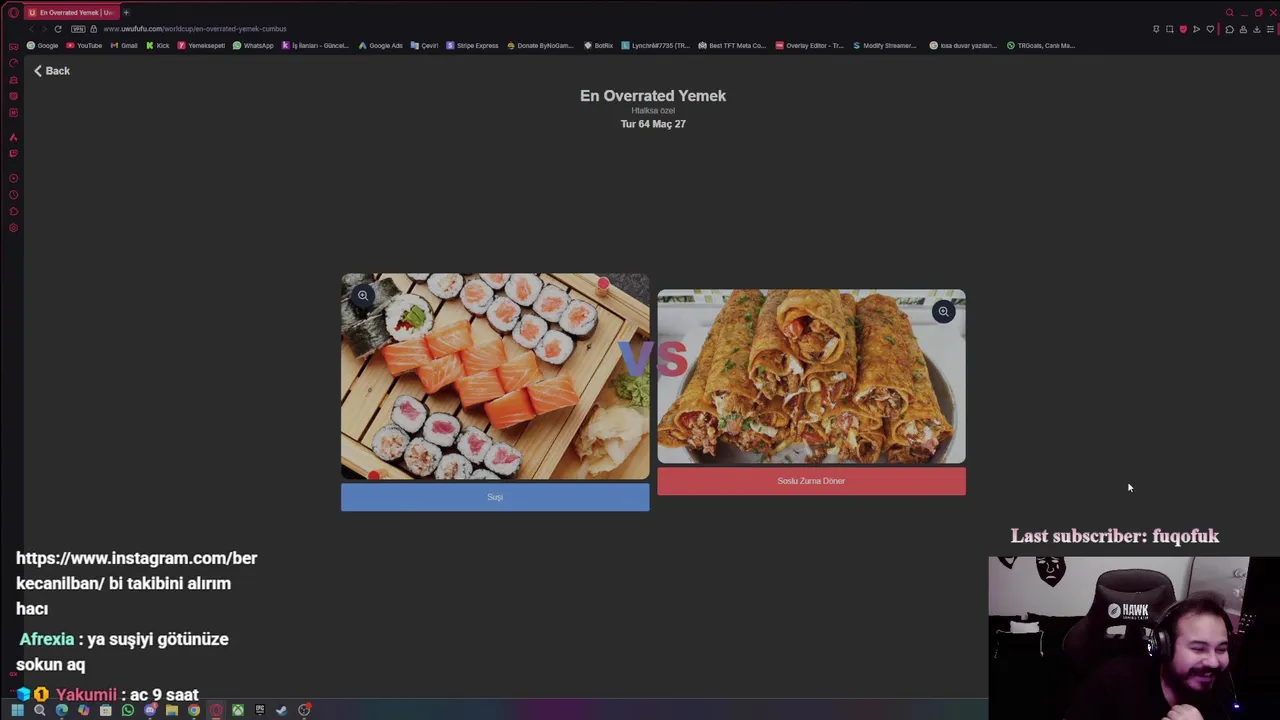Launch Microsoft Edge from taskbar
The height and width of the screenshot is (720, 1280).
[x=62, y=710]
